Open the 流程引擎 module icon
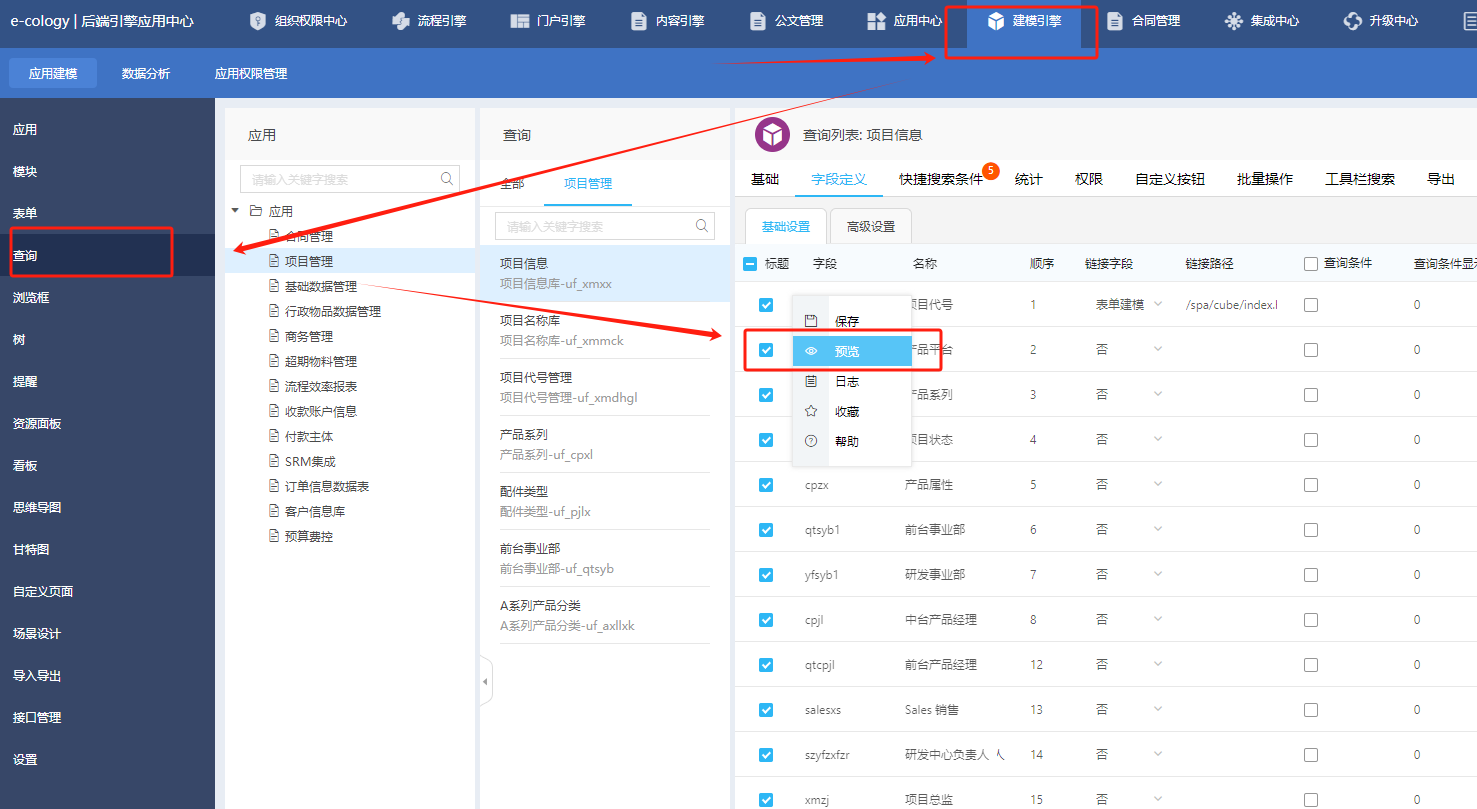Viewport: 1477px width, 809px height. coord(401,21)
